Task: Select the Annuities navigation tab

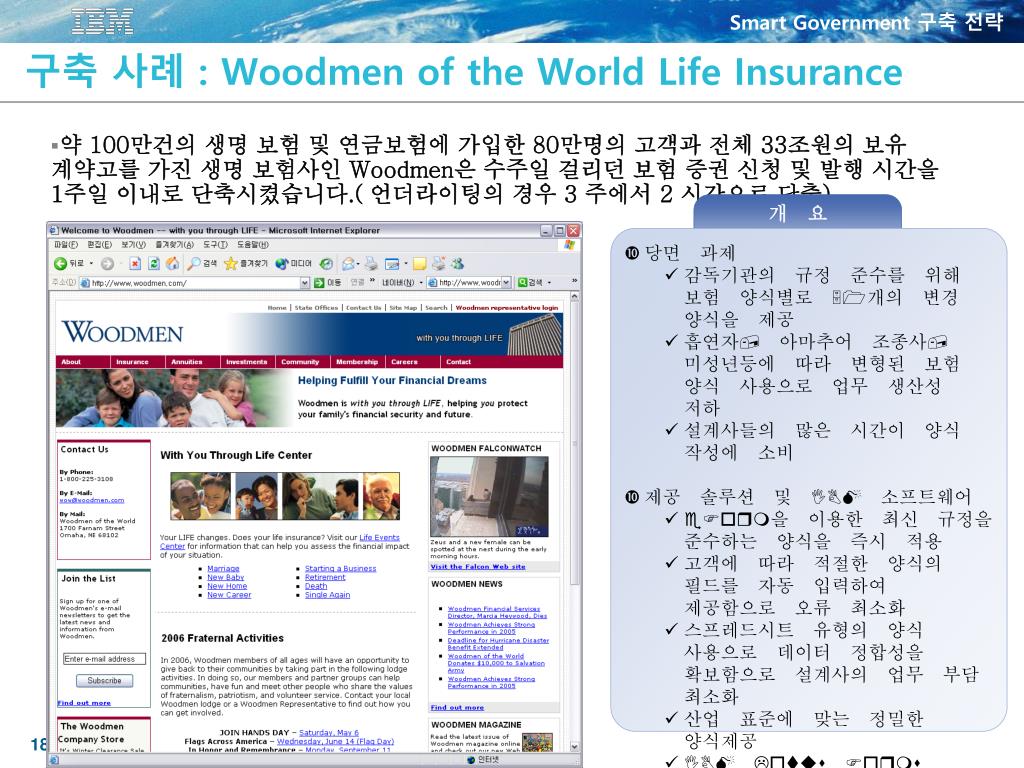Action: 187,362
